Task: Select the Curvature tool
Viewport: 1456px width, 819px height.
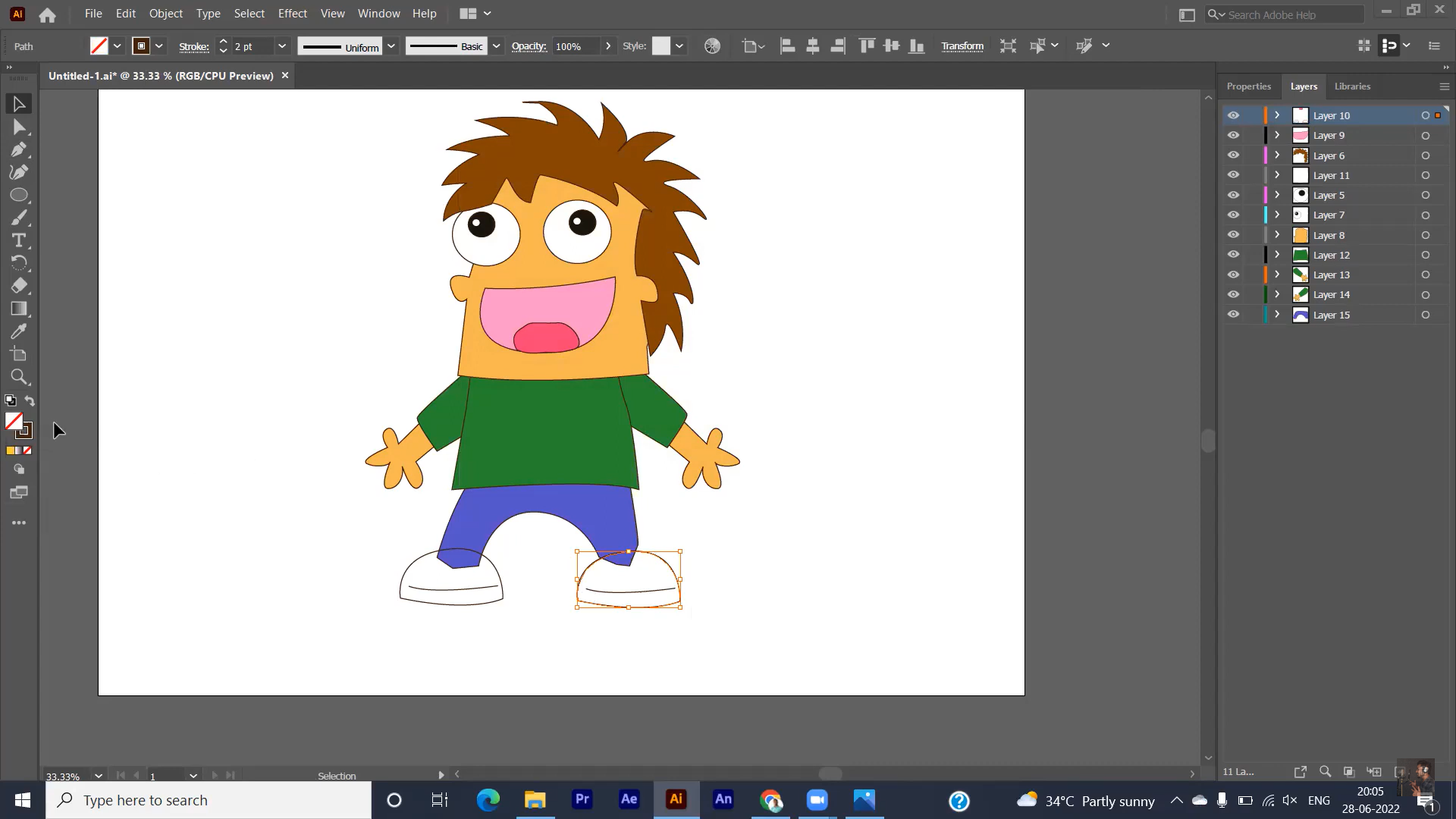Action: (x=19, y=172)
